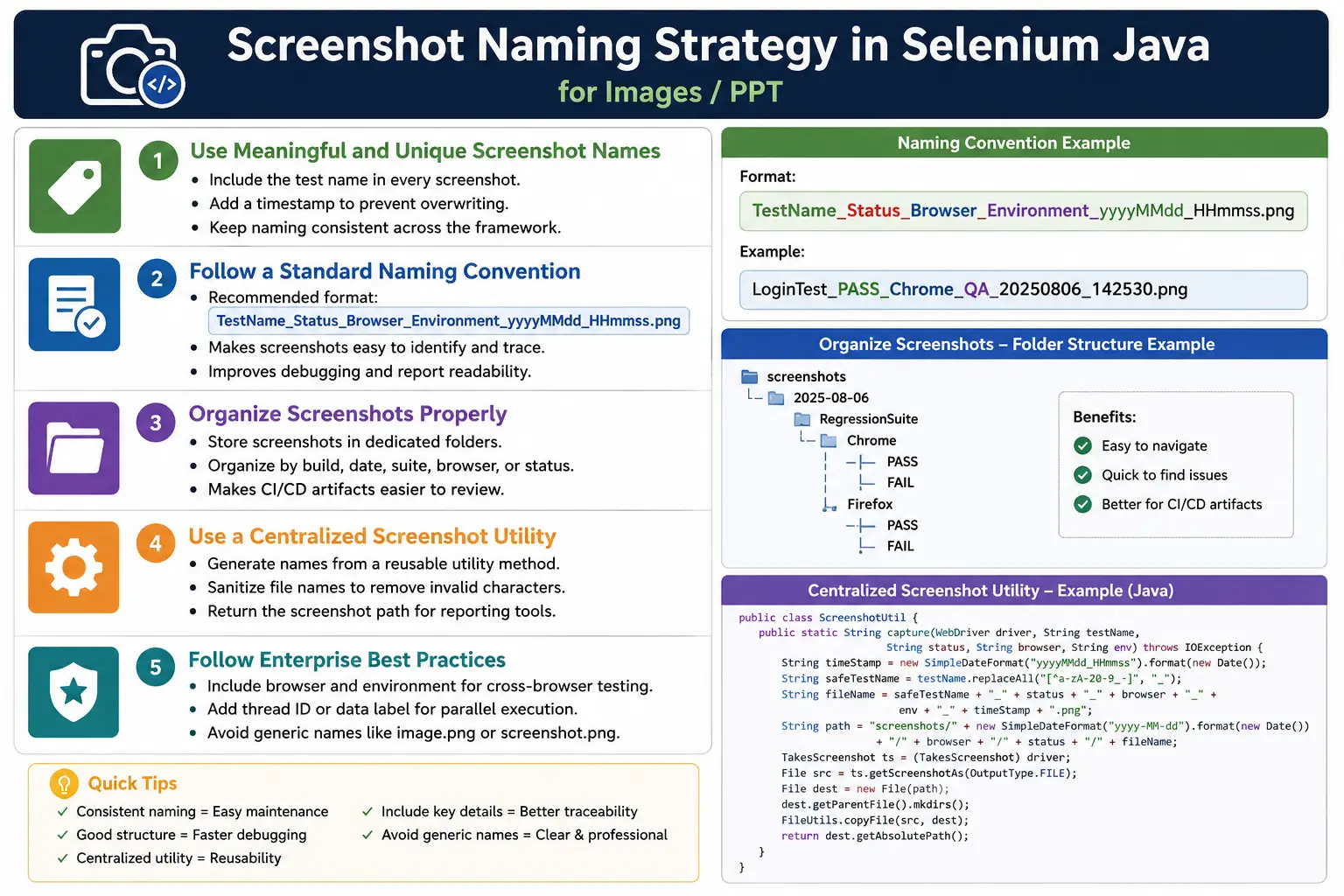Click the heading Organize Screenshots Properly
Image resolution: width=1344 pixels, height=896 pixels.
tap(348, 414)
